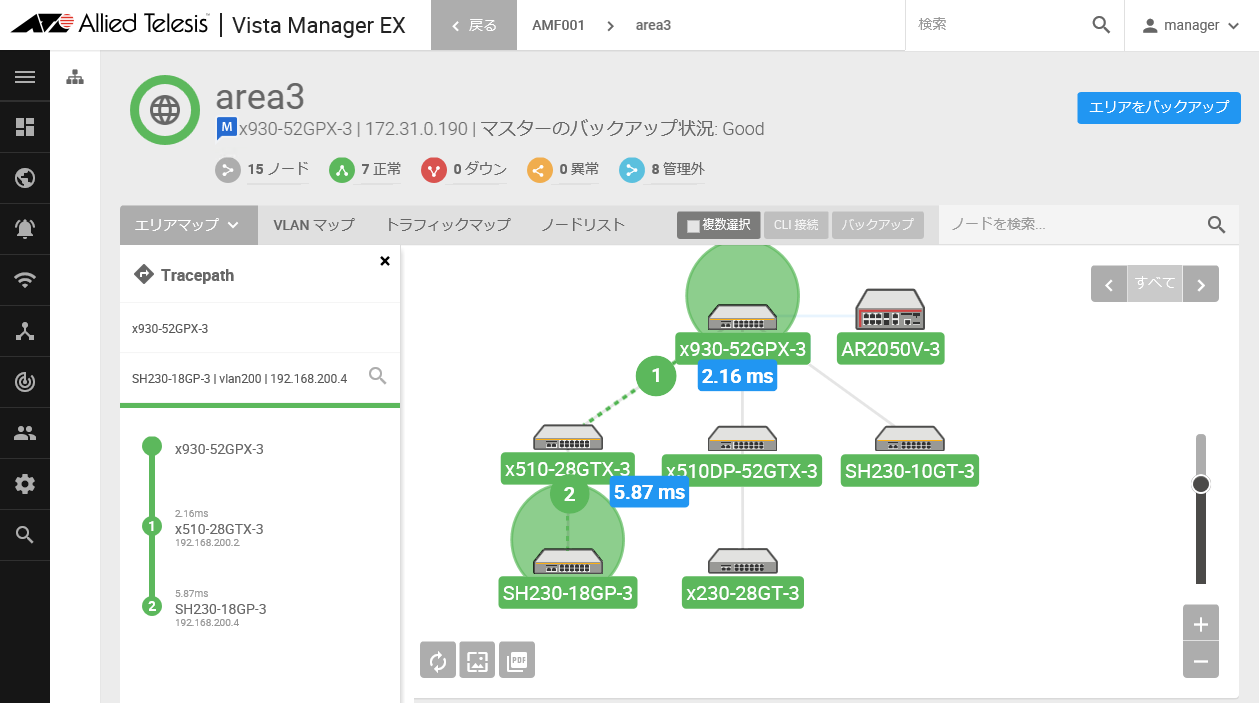The width and height of the screenshot is (1259, 703).
Task: Open the hamburger menu in sidebar
Action: [25, 77]
